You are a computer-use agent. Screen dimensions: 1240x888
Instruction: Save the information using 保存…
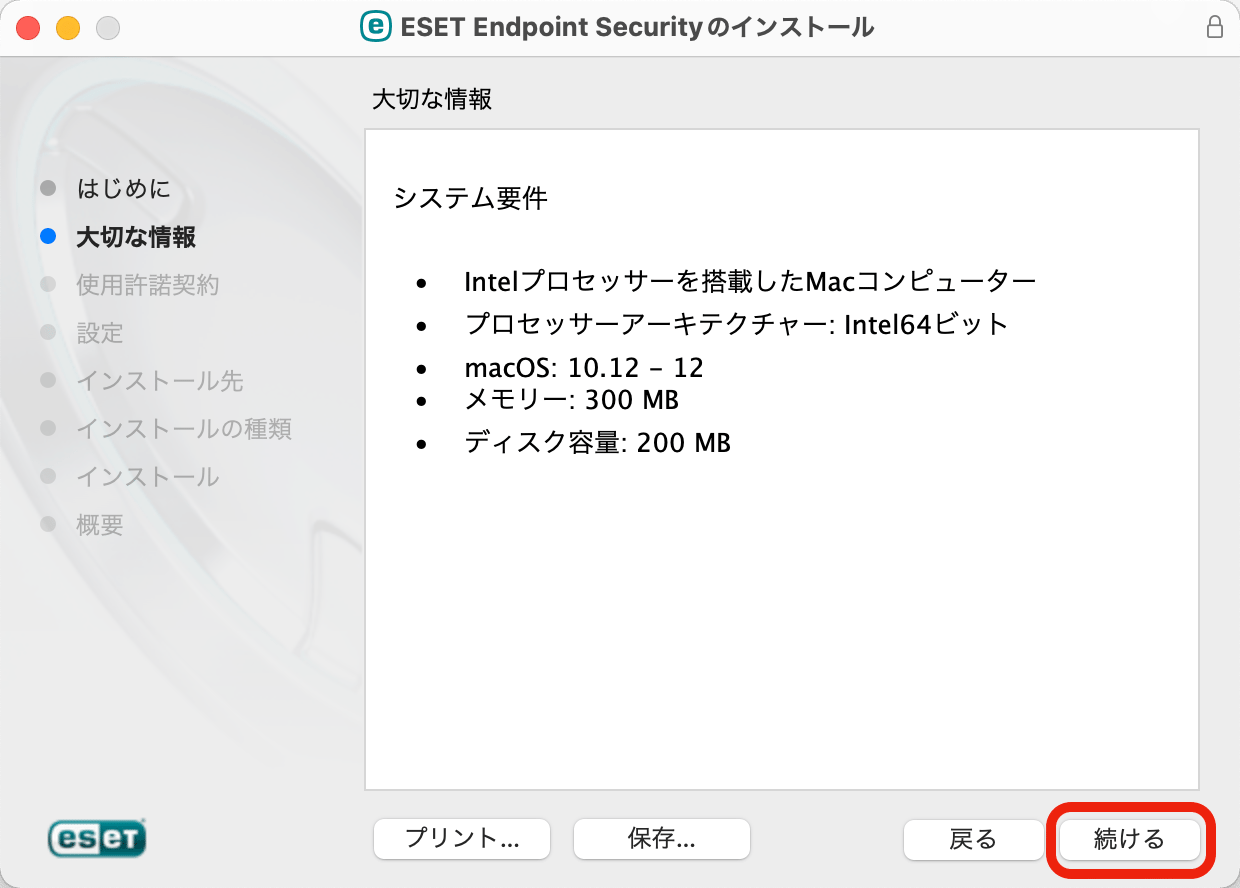[x=661, y=839]
